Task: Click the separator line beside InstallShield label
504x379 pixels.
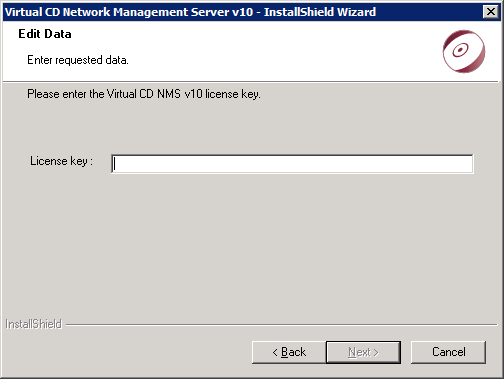Action: (281, 324)
